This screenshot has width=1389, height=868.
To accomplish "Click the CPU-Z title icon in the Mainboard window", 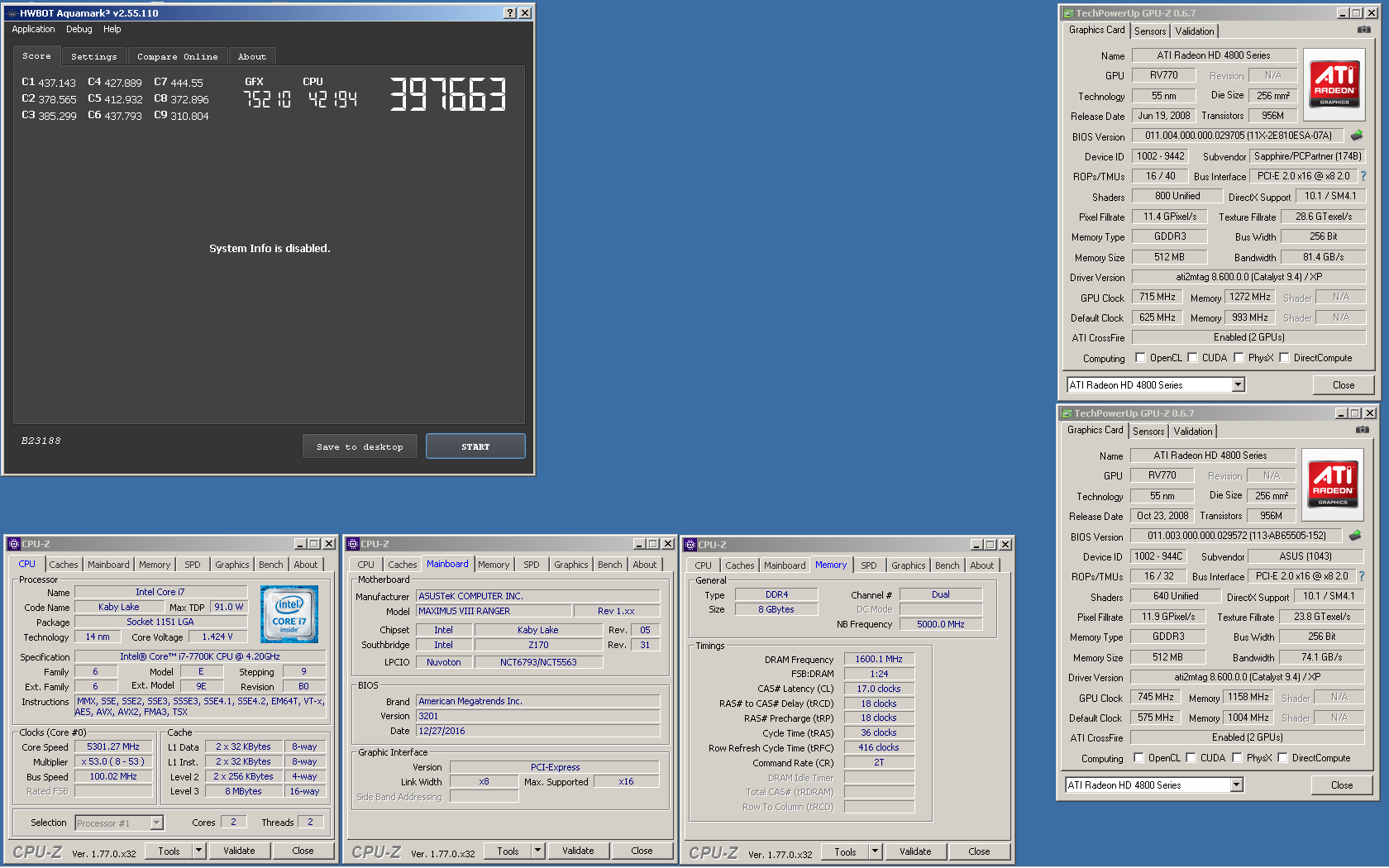I will [353, 544].
